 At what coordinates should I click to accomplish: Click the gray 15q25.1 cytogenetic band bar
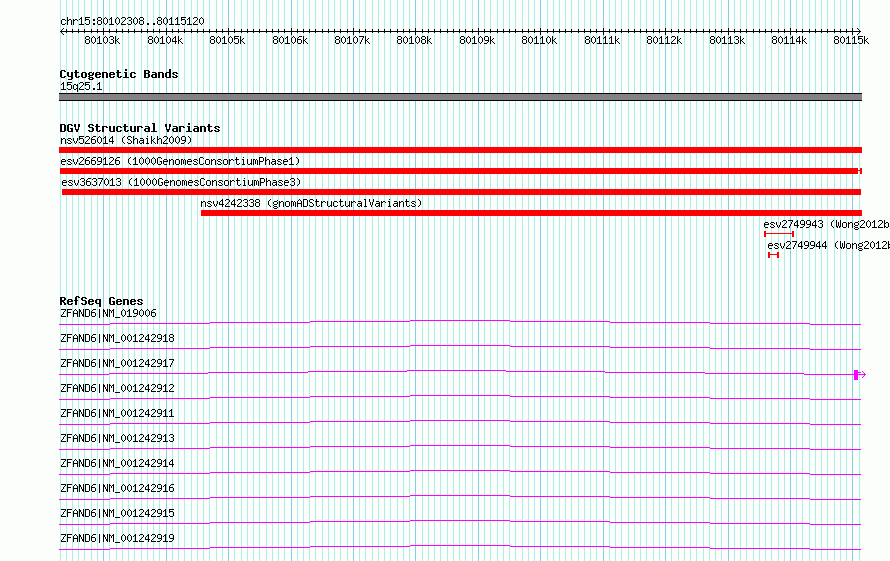[460, 97]
